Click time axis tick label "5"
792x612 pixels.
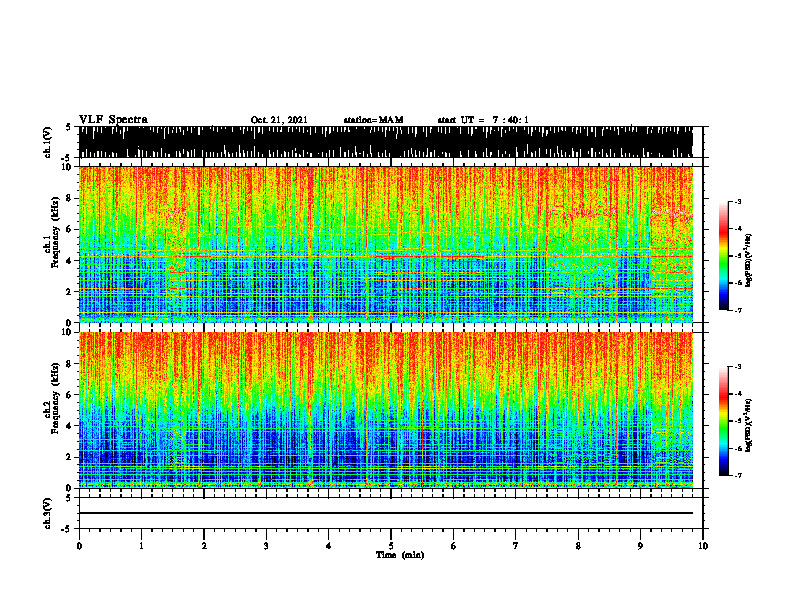click(x=391, y=546)
